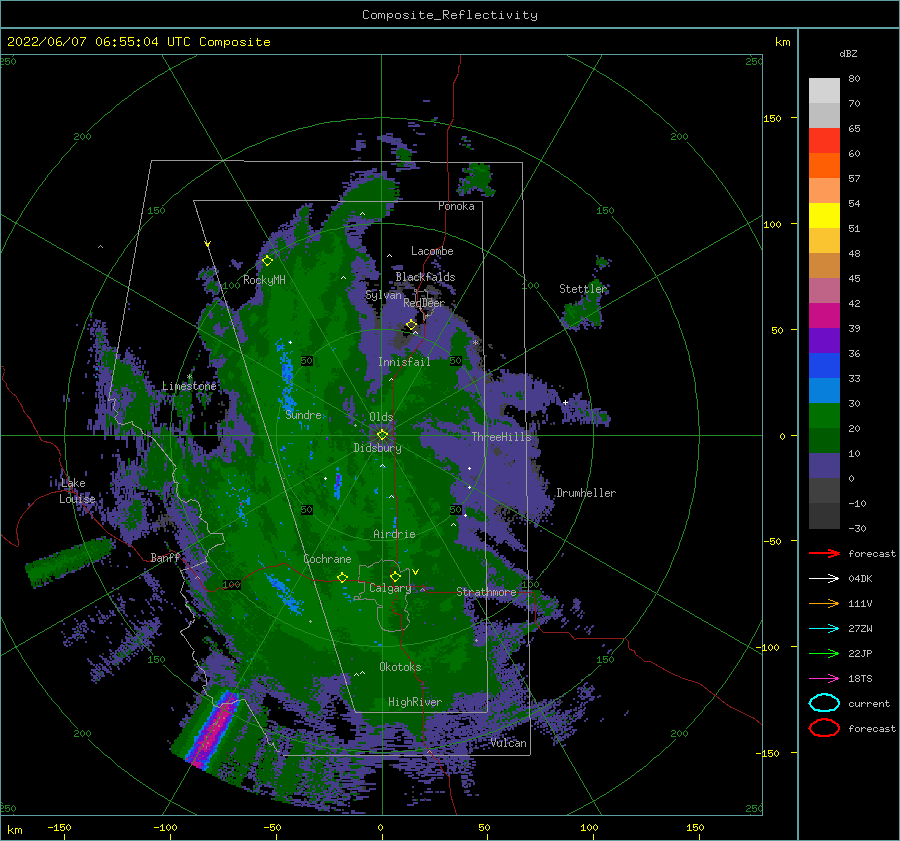The image size is (900, 841).
Task: Click the yellow diamond marker below Cochrane
Action: (x=342, y=577)
